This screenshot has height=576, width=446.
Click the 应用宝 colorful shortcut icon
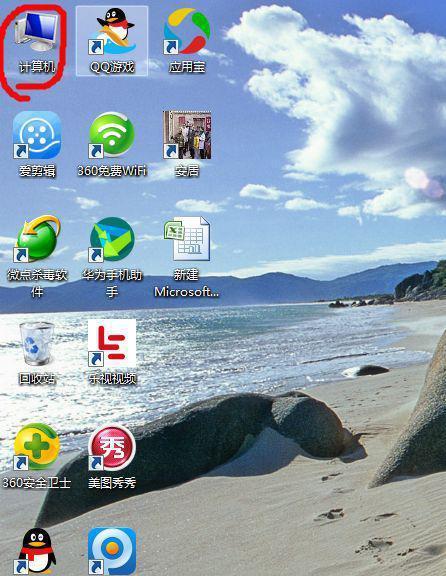click(187, 31)
